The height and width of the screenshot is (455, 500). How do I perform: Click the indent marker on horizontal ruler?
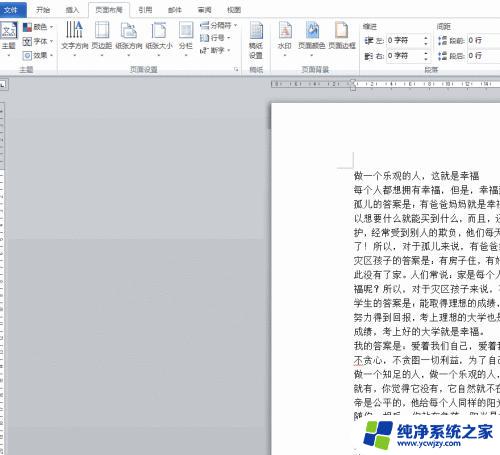pyautogui.click(x=353, y=85)
